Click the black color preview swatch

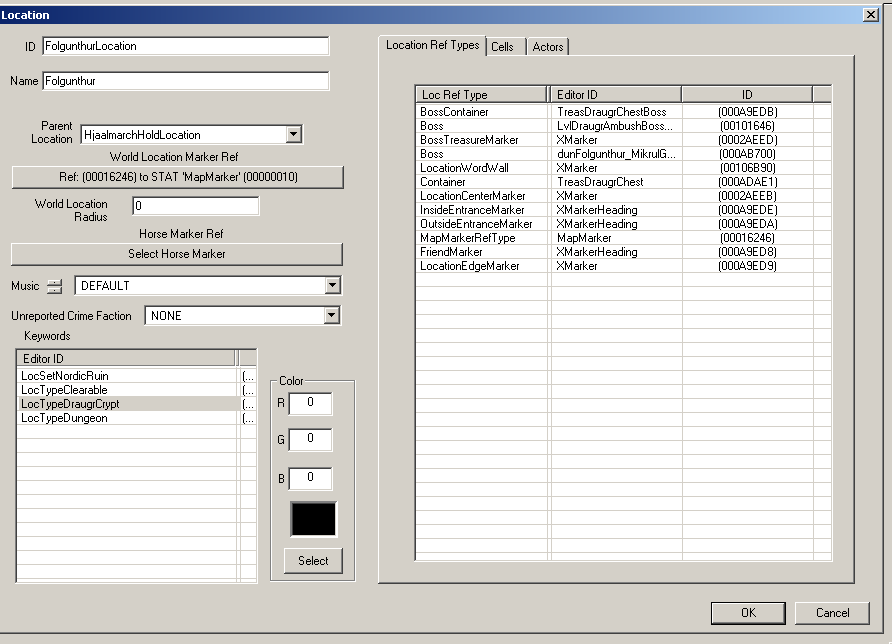click(x=313, y=519)
